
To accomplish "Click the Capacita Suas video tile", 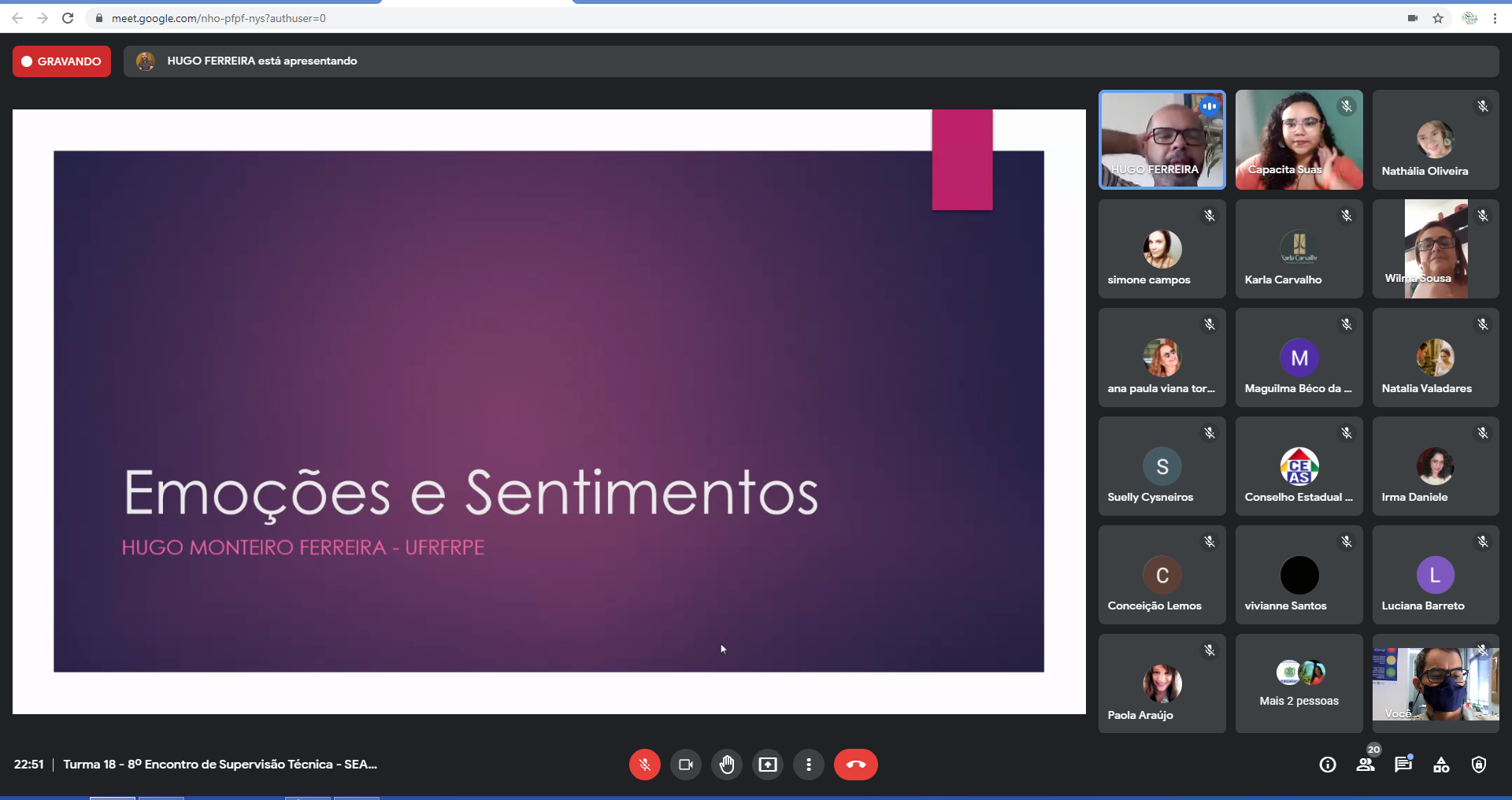I will coord(1299,140).
